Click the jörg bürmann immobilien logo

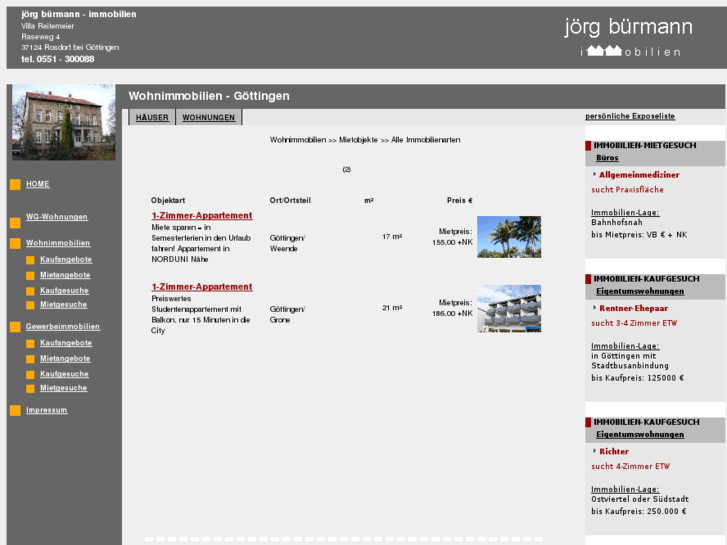pos(629,37)
